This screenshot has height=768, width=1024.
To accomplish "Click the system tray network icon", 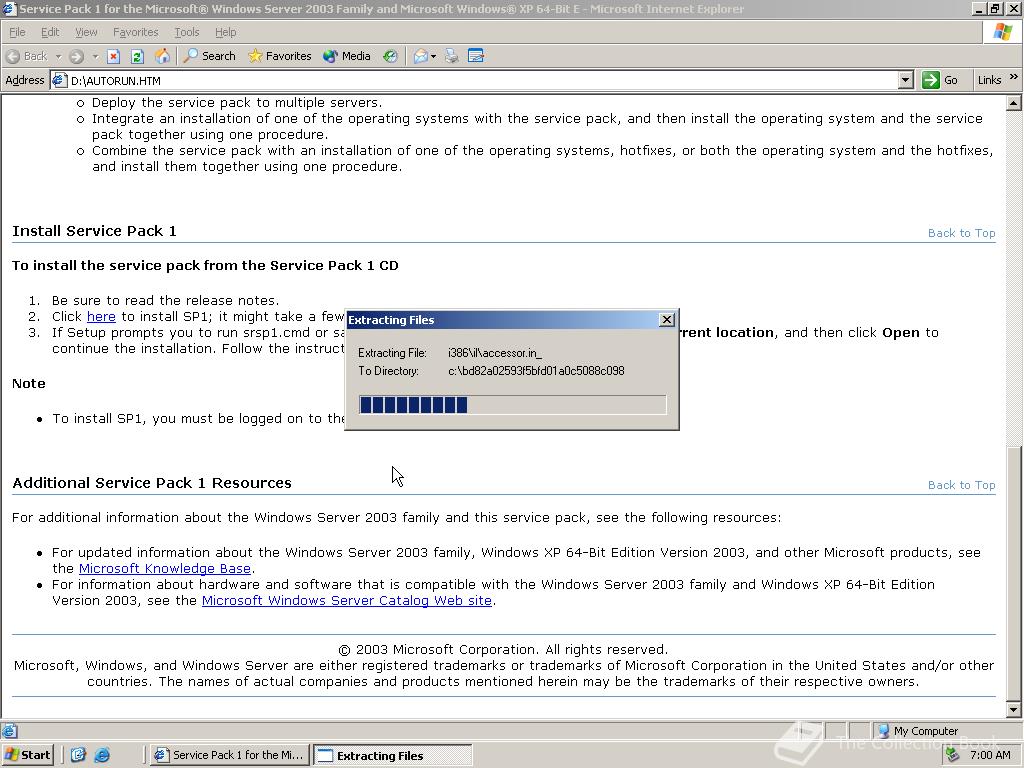I will (x=952, y=755).
